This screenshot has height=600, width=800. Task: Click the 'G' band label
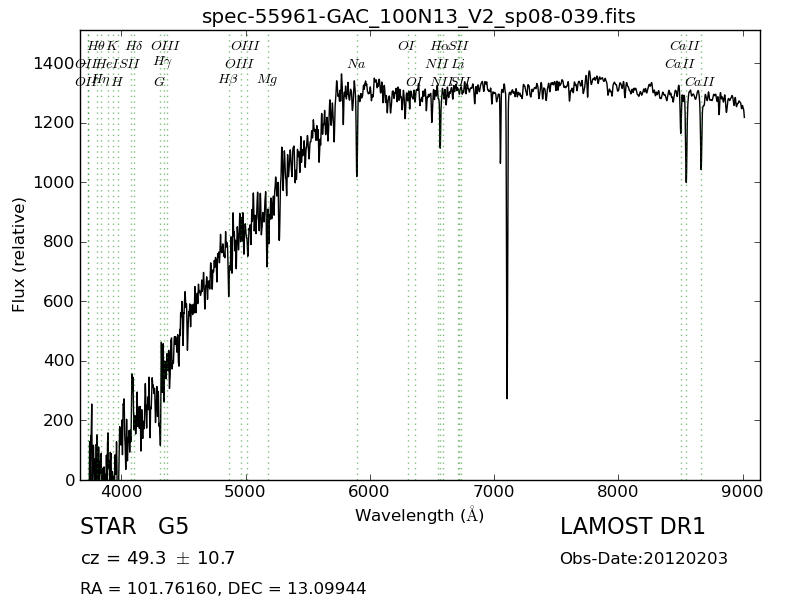pyautogui.click(x=159, y=82)
